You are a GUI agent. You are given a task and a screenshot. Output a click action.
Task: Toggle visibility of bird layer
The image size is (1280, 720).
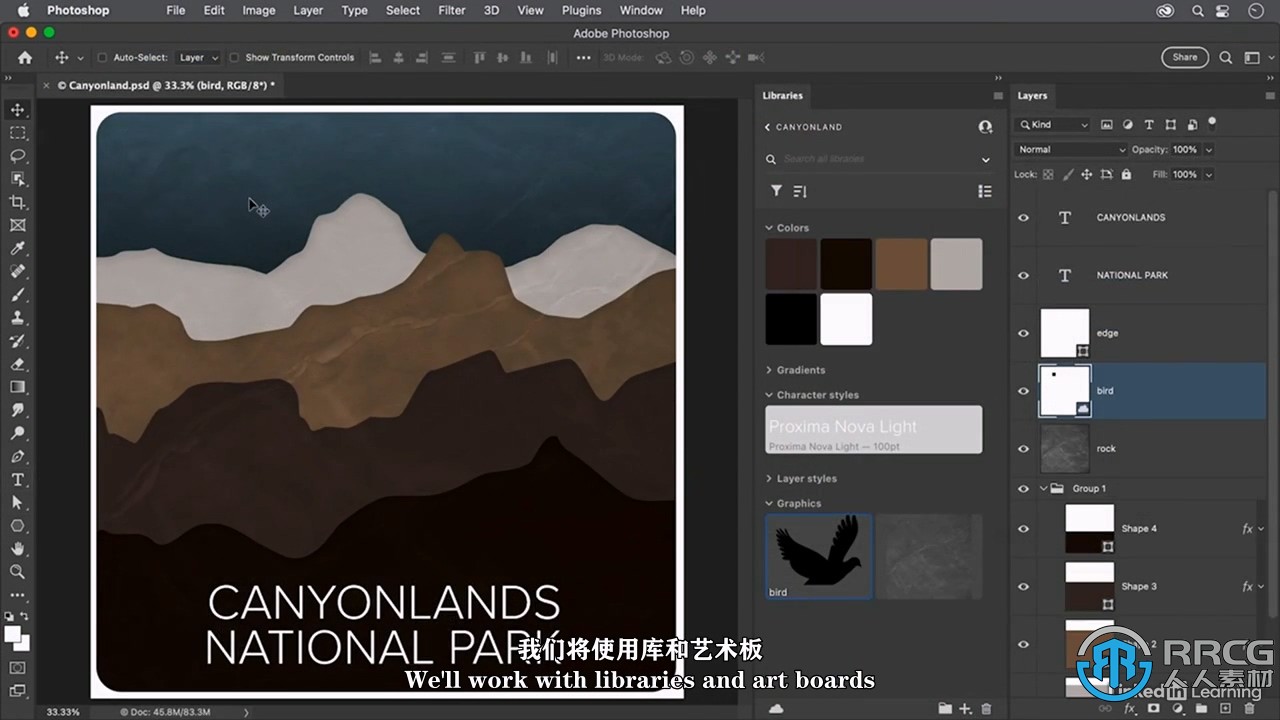point(1023,391)
